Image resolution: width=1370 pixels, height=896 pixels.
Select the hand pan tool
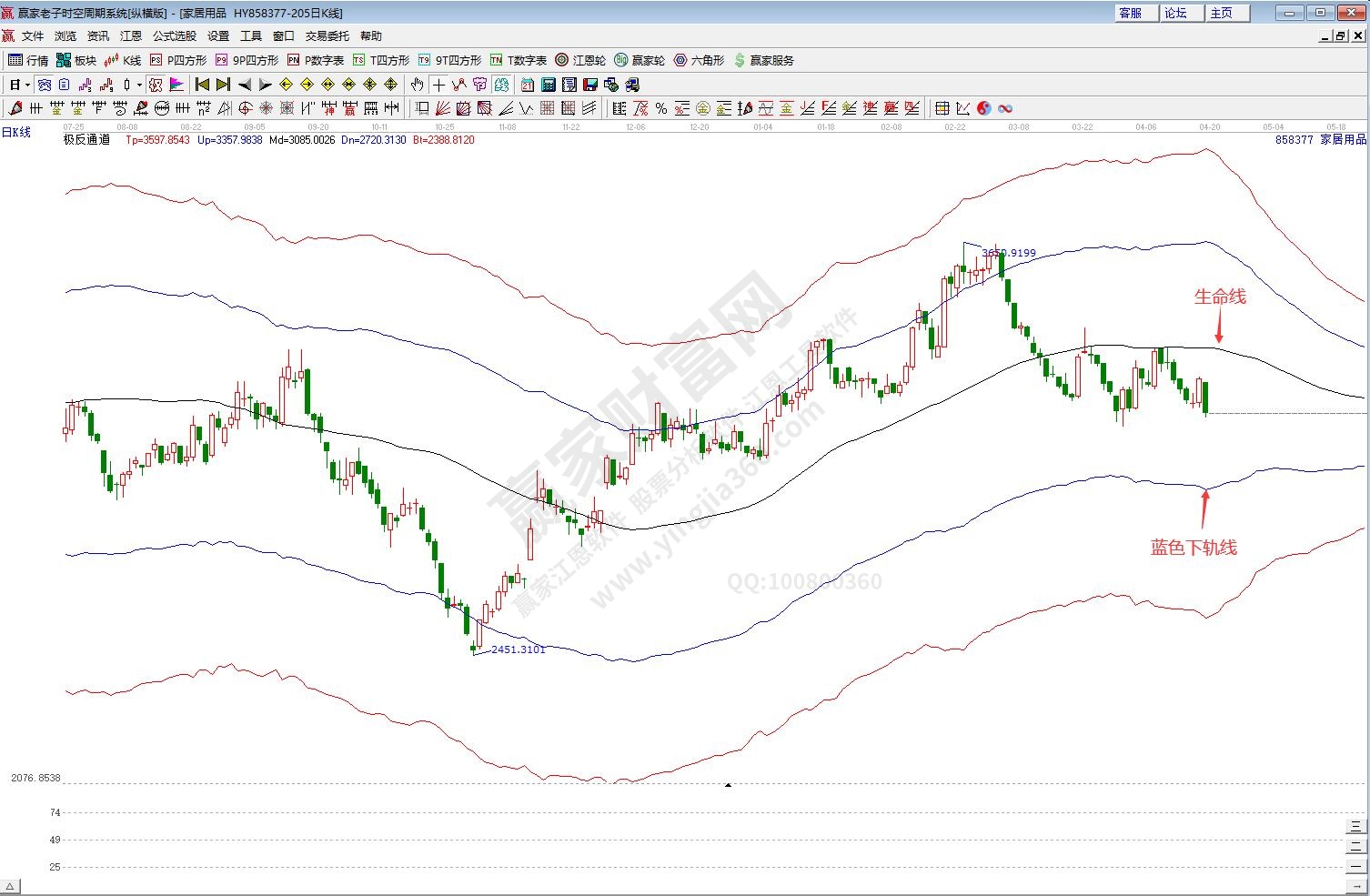click(417, 85)
